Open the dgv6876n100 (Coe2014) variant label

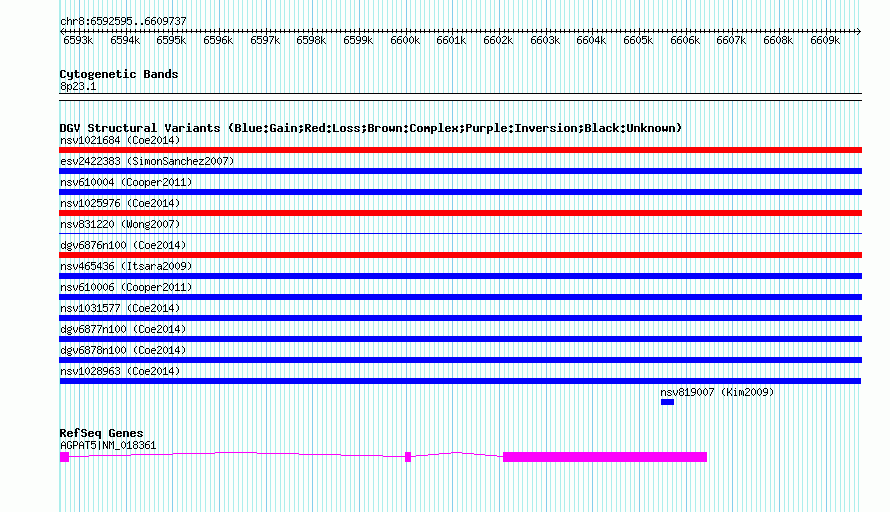tap(123, 245)
